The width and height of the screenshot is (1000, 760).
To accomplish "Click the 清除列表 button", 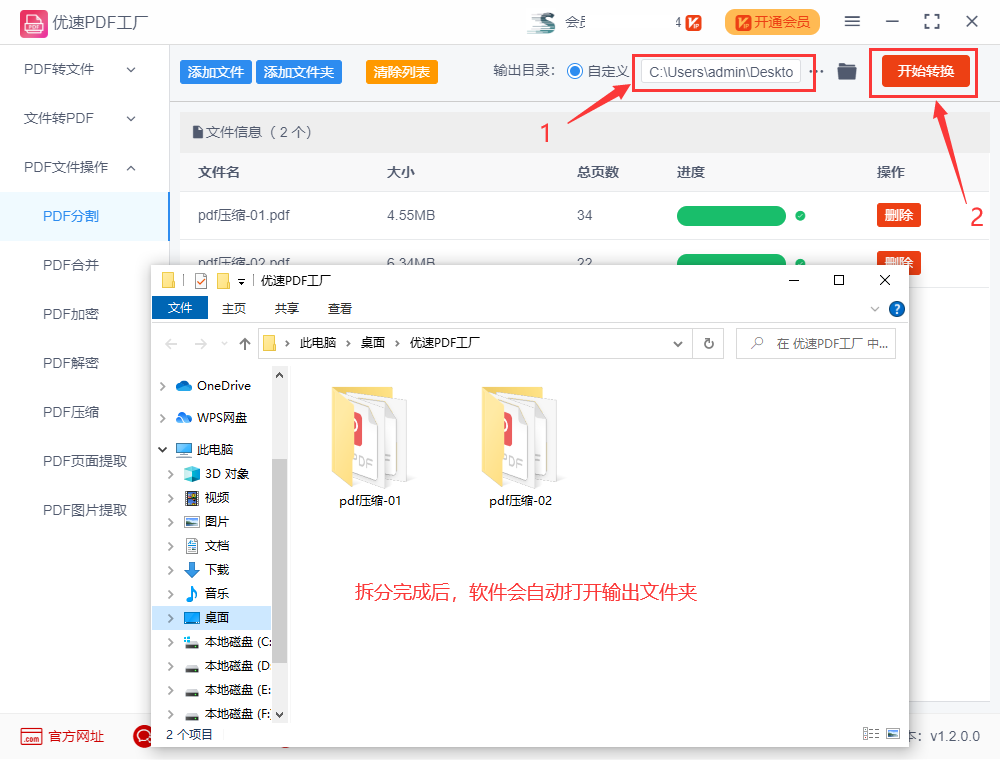I will (x=401, y=71).
